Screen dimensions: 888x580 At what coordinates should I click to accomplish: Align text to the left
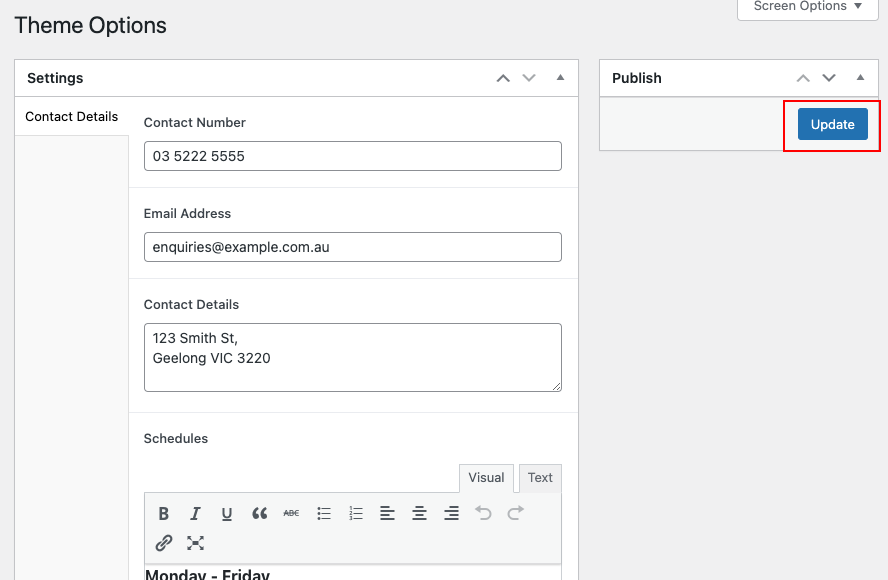[388, 513]
